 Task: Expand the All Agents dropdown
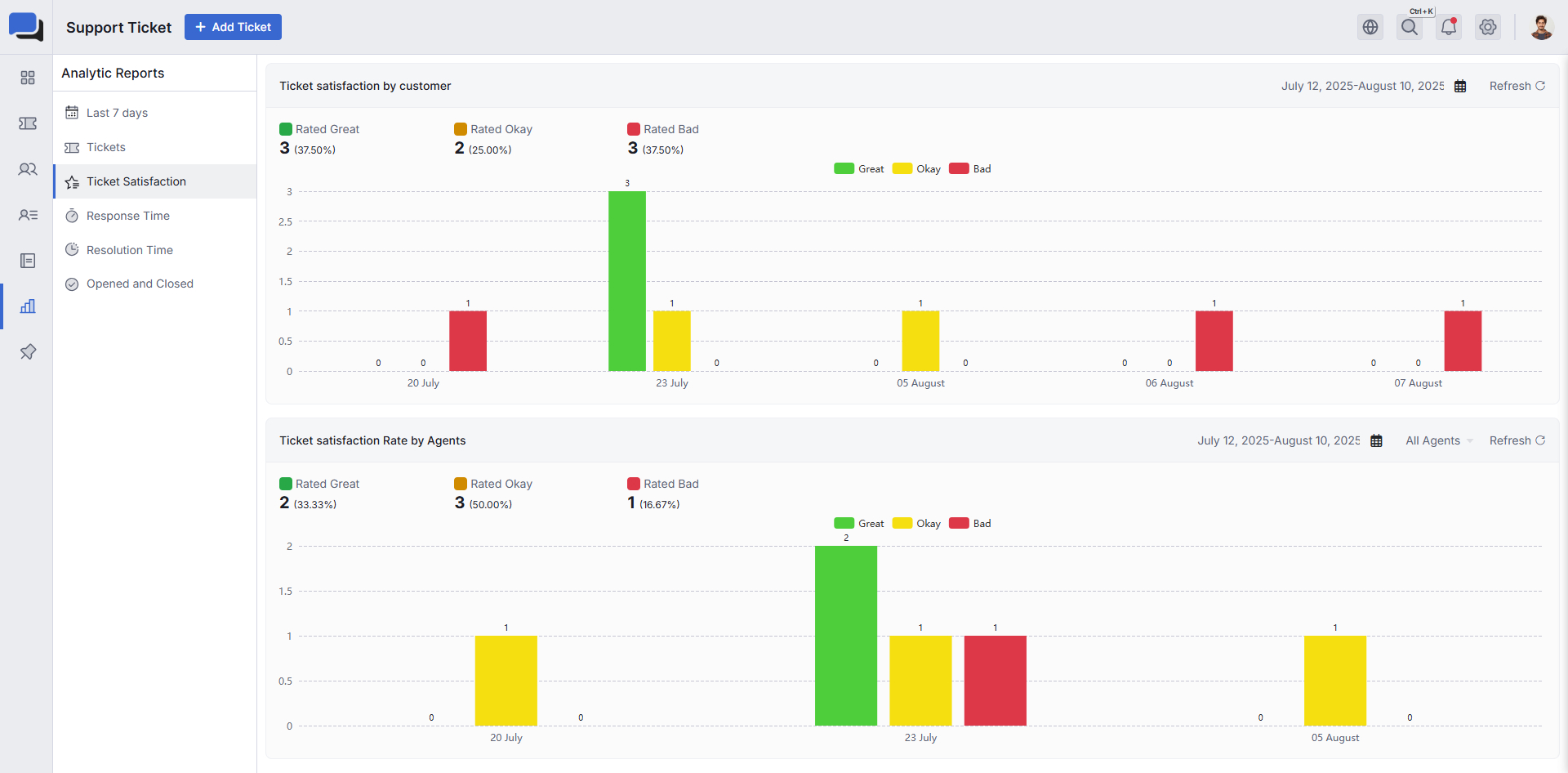point(1439,440)
